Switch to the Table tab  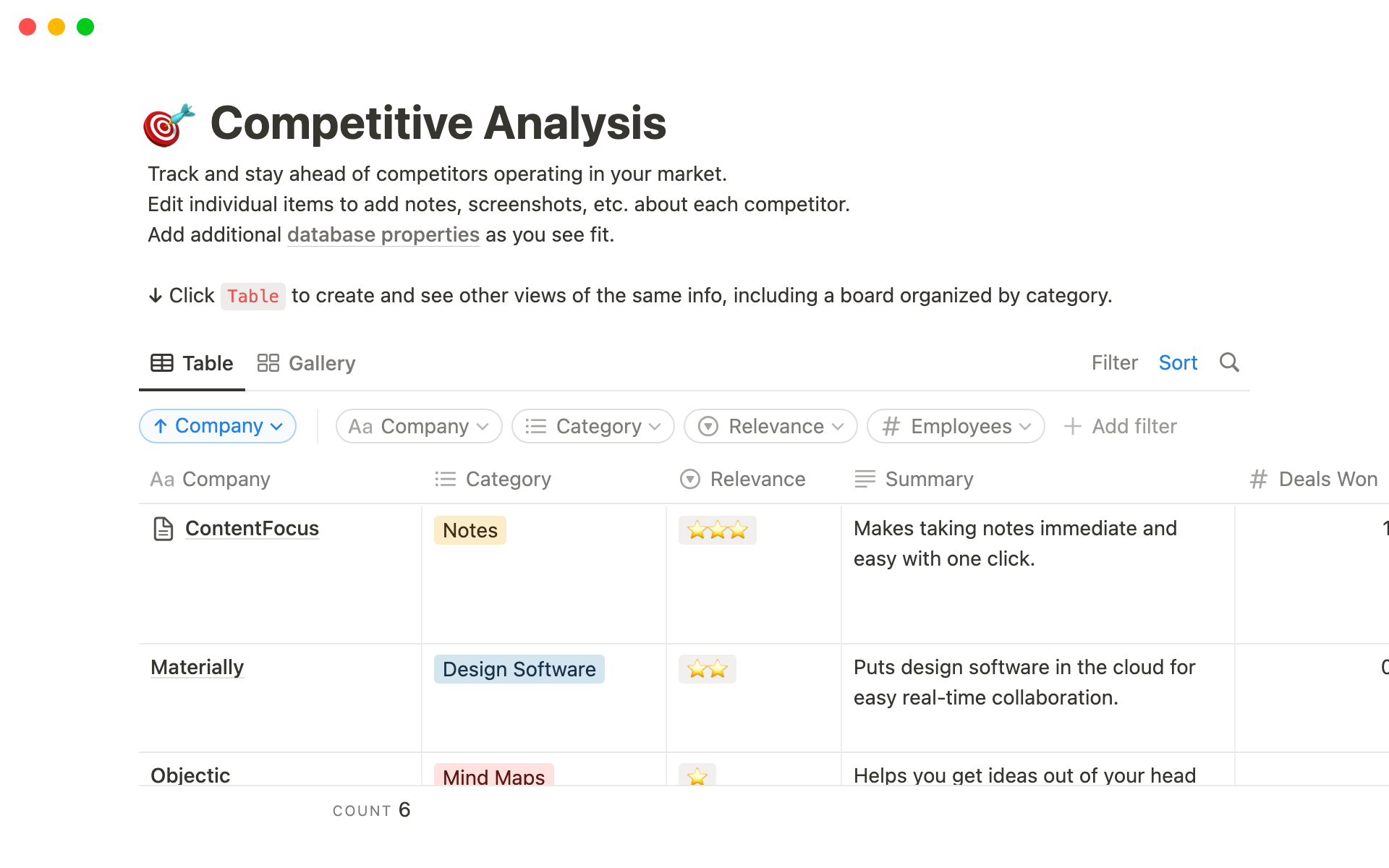[x=192, y=363]
